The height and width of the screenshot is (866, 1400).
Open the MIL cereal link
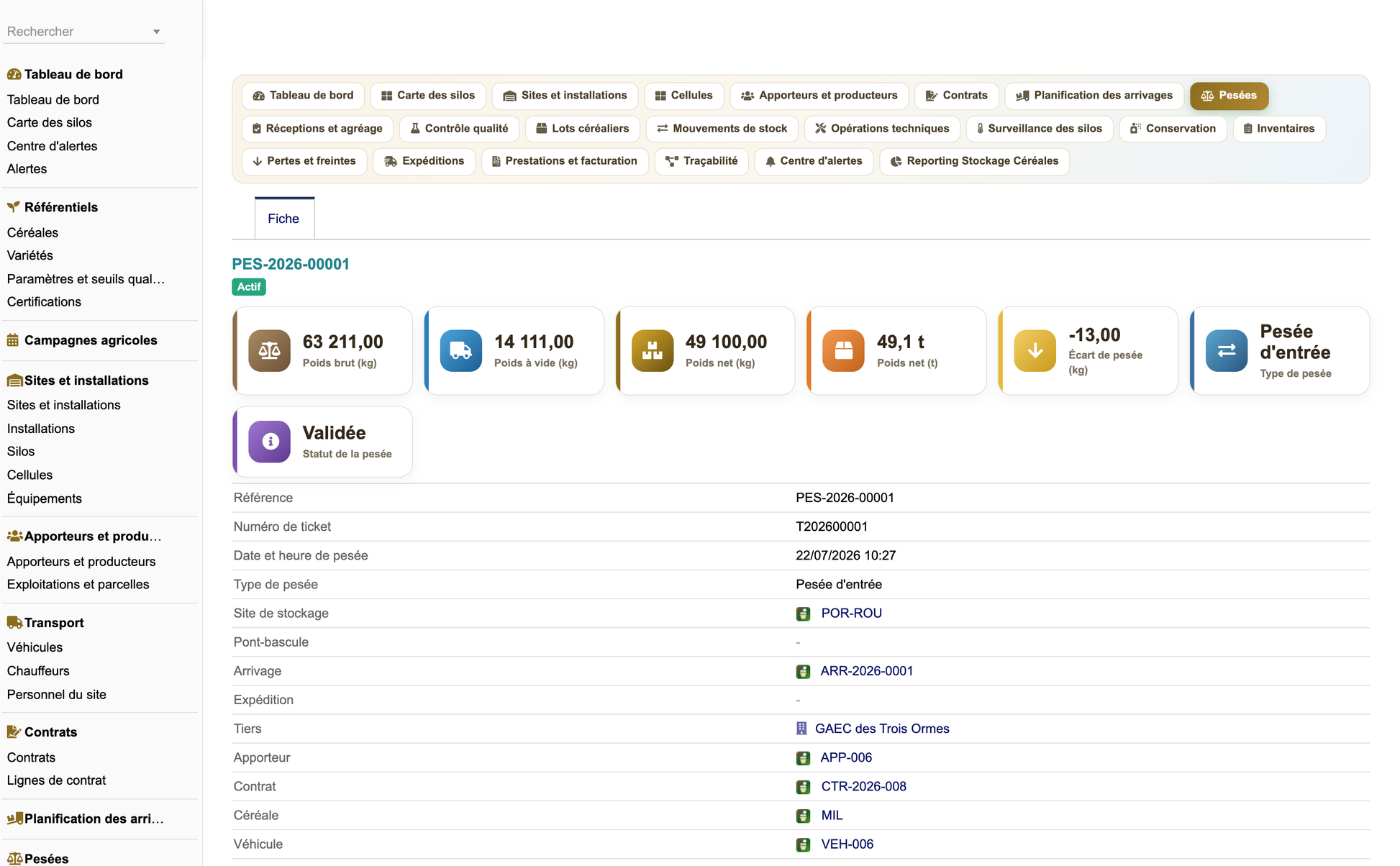coord(832,816)
